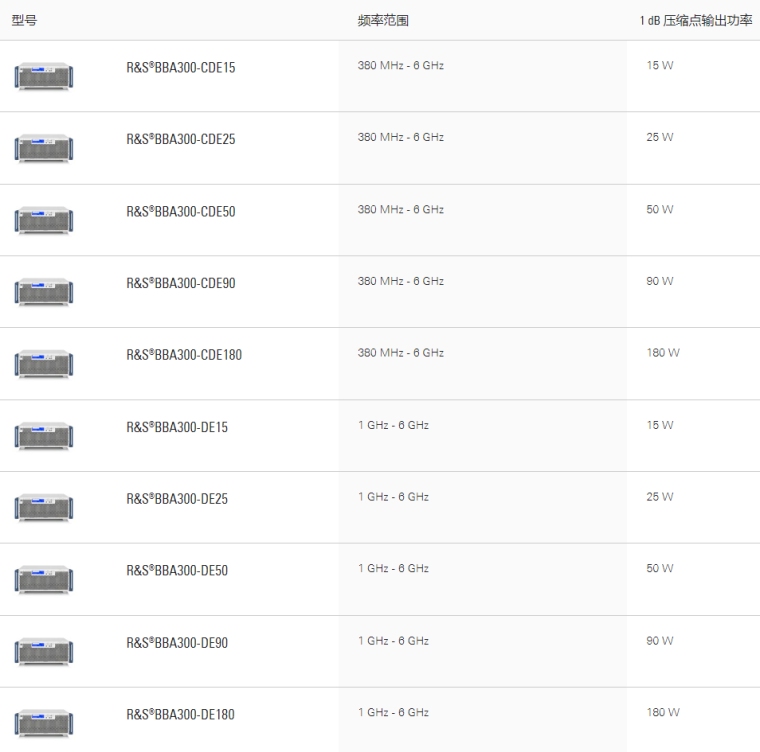Open the R&S BBA300-DE180 model link
This screenshot has height=752, width=760.
pyautogui.click(x=180, y=715)
